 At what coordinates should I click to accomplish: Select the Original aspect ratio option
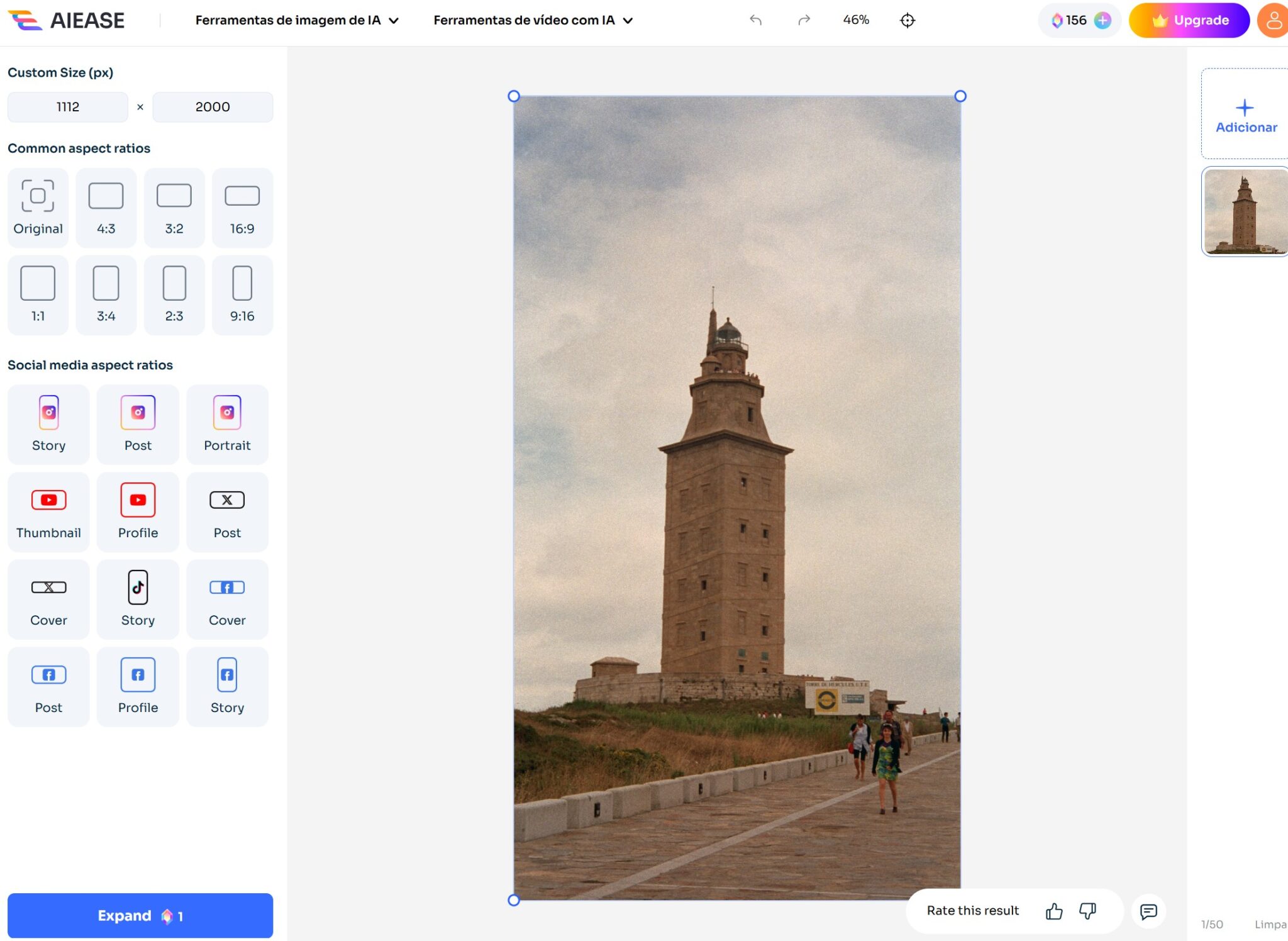[38, 208]
